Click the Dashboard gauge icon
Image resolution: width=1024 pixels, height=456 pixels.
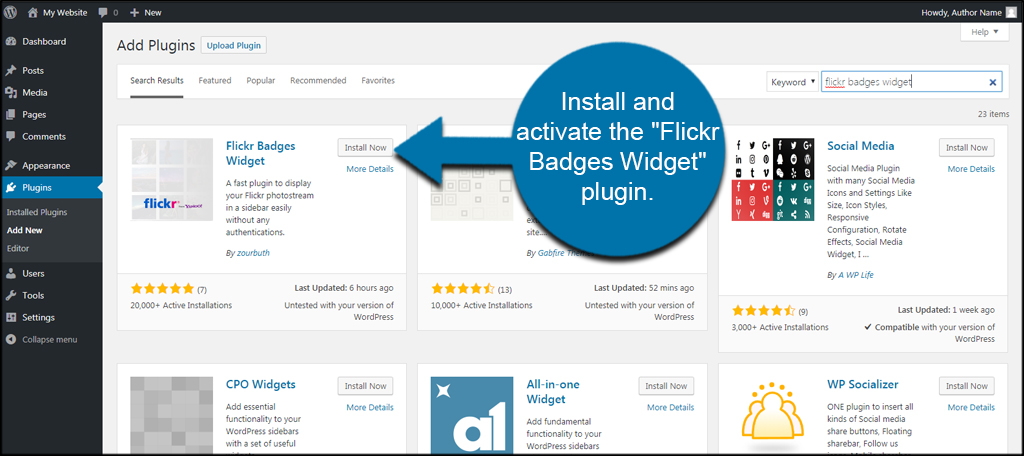coord(10,42)
